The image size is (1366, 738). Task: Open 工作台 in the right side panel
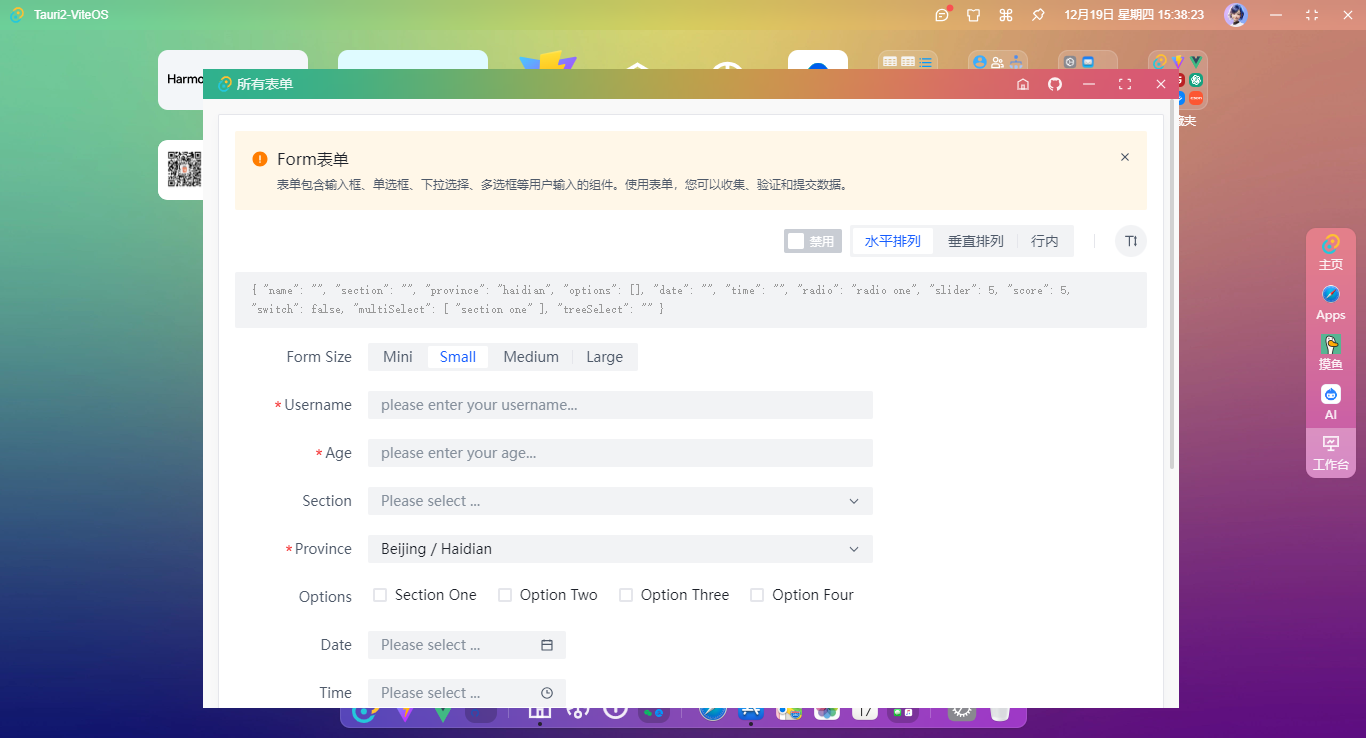coord(1331,453)
